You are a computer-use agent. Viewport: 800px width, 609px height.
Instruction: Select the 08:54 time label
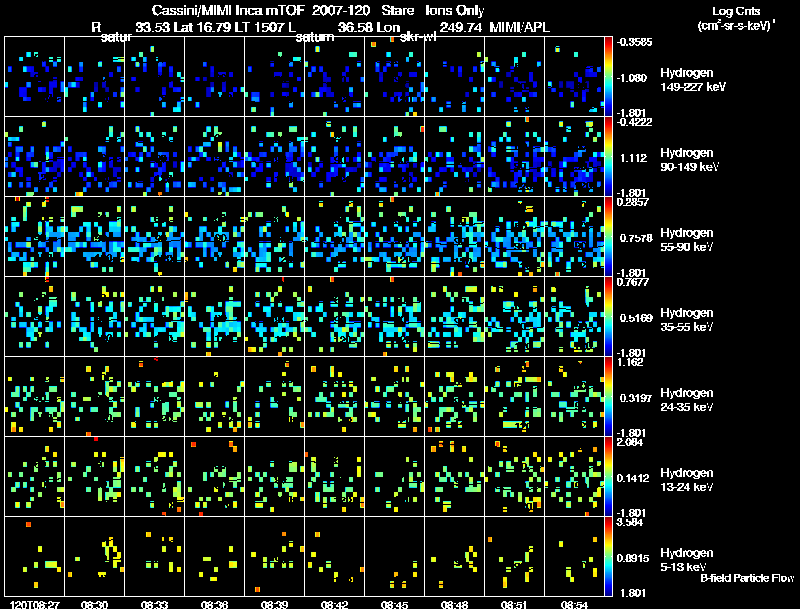point(574,604)
